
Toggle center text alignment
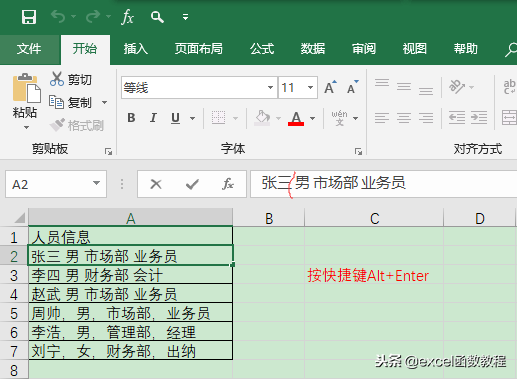click(x=404, y=118)
